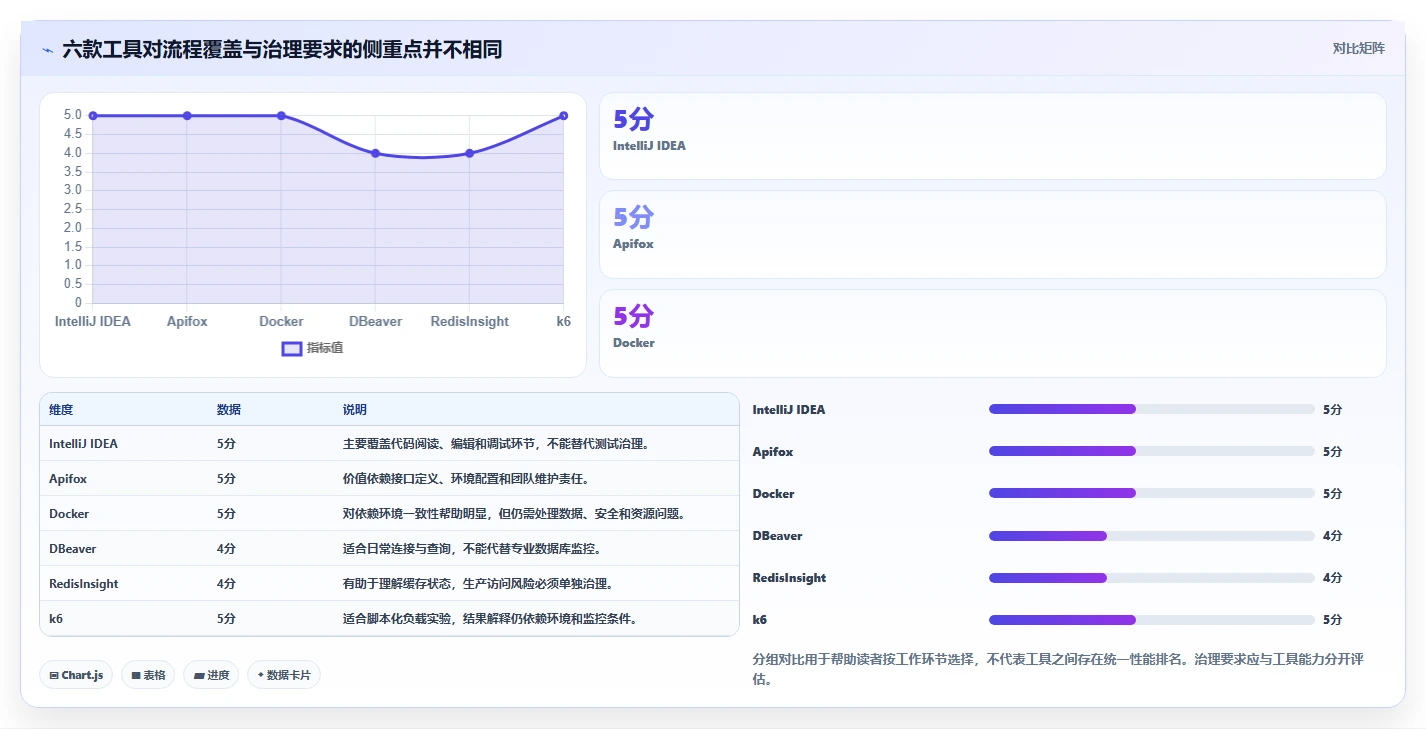This screenshot has width=1426, height=729.
Task: Click the 4分 value in RedisInsight table row
Action: click(x=226, y=584)
